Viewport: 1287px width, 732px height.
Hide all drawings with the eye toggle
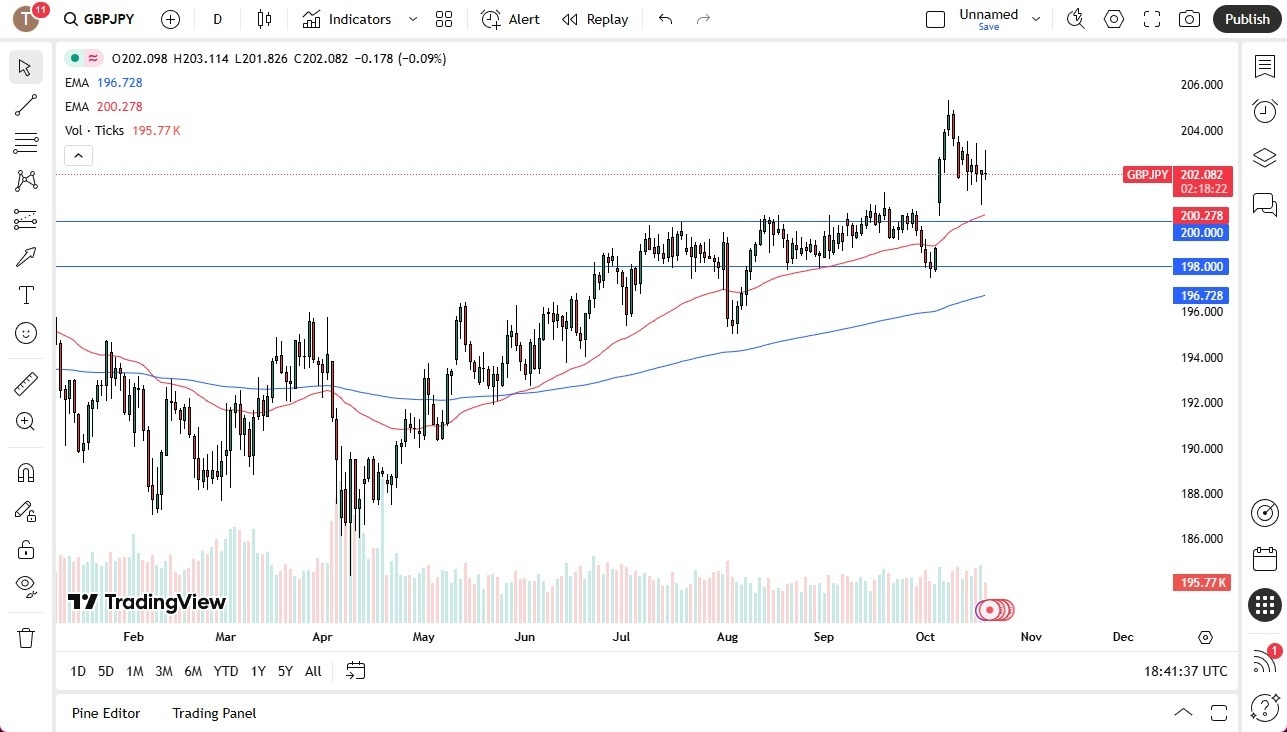click(26, 585)
